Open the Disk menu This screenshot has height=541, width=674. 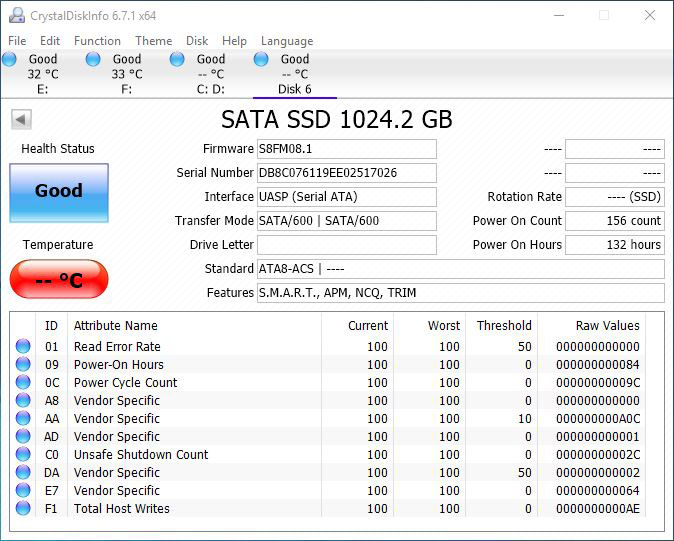[197, 41]
